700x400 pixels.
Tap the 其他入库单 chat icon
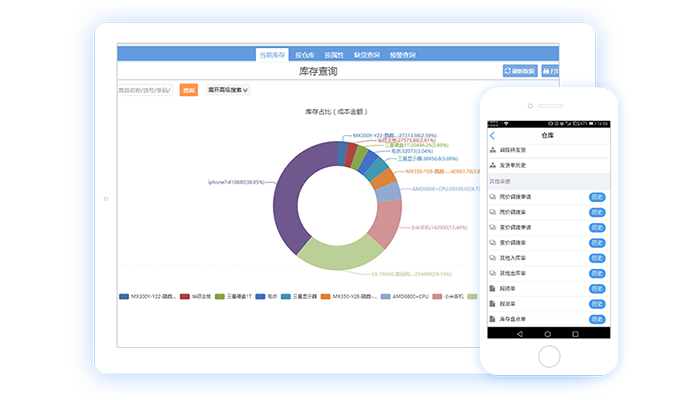click(x=493, y=257)
